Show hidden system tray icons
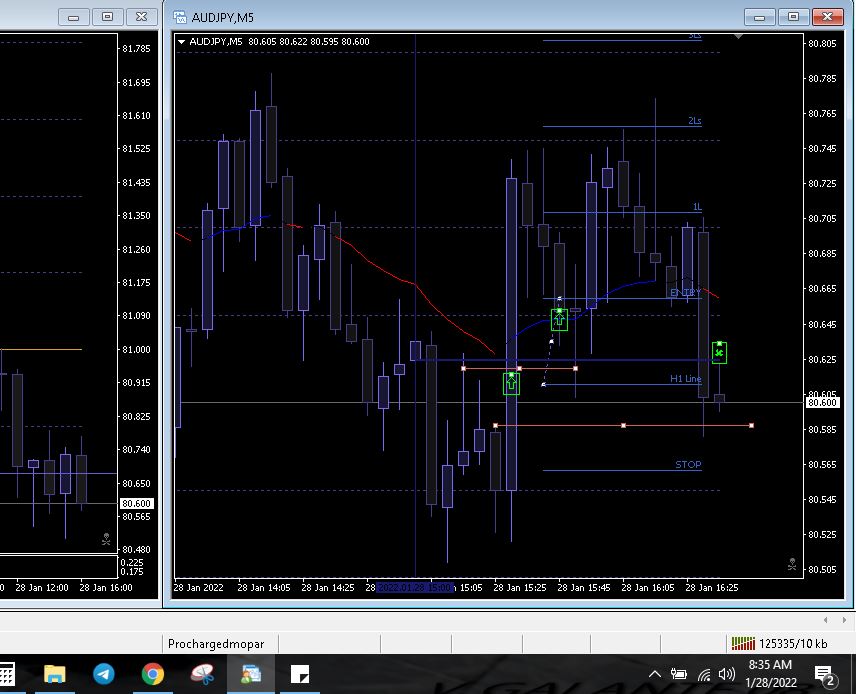The height and width of the screenshot is (694, 856). point(655,674)
